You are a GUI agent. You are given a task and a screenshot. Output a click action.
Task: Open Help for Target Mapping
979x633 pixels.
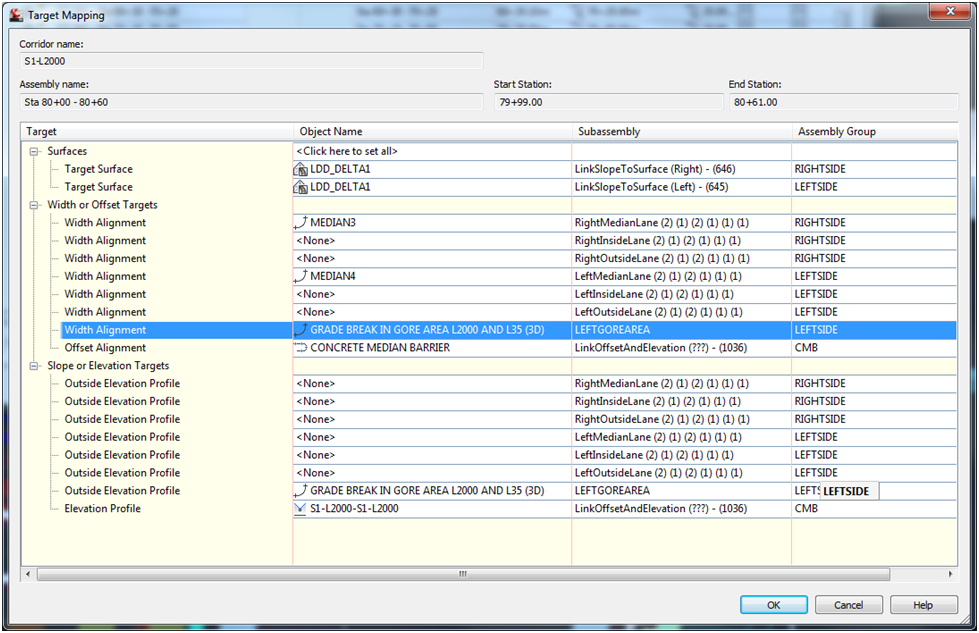pos(923,605)
